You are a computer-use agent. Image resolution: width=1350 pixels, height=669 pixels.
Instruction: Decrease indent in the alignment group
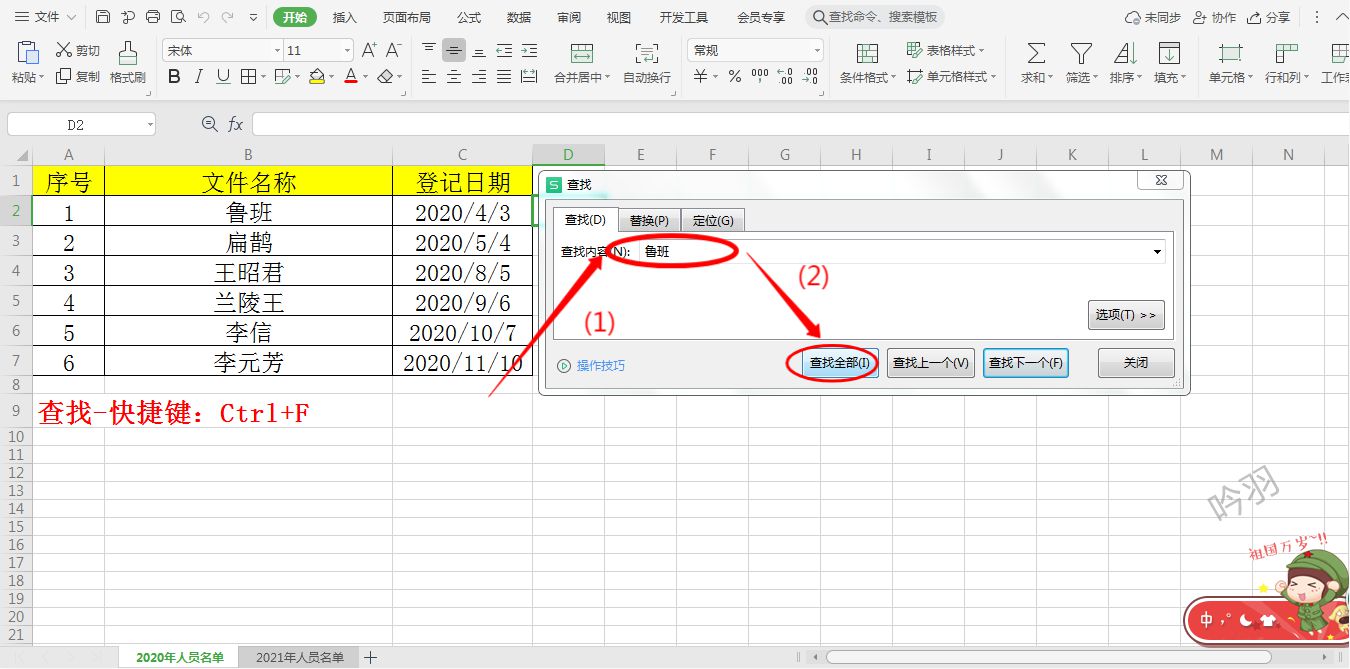(x=504, y=50)
